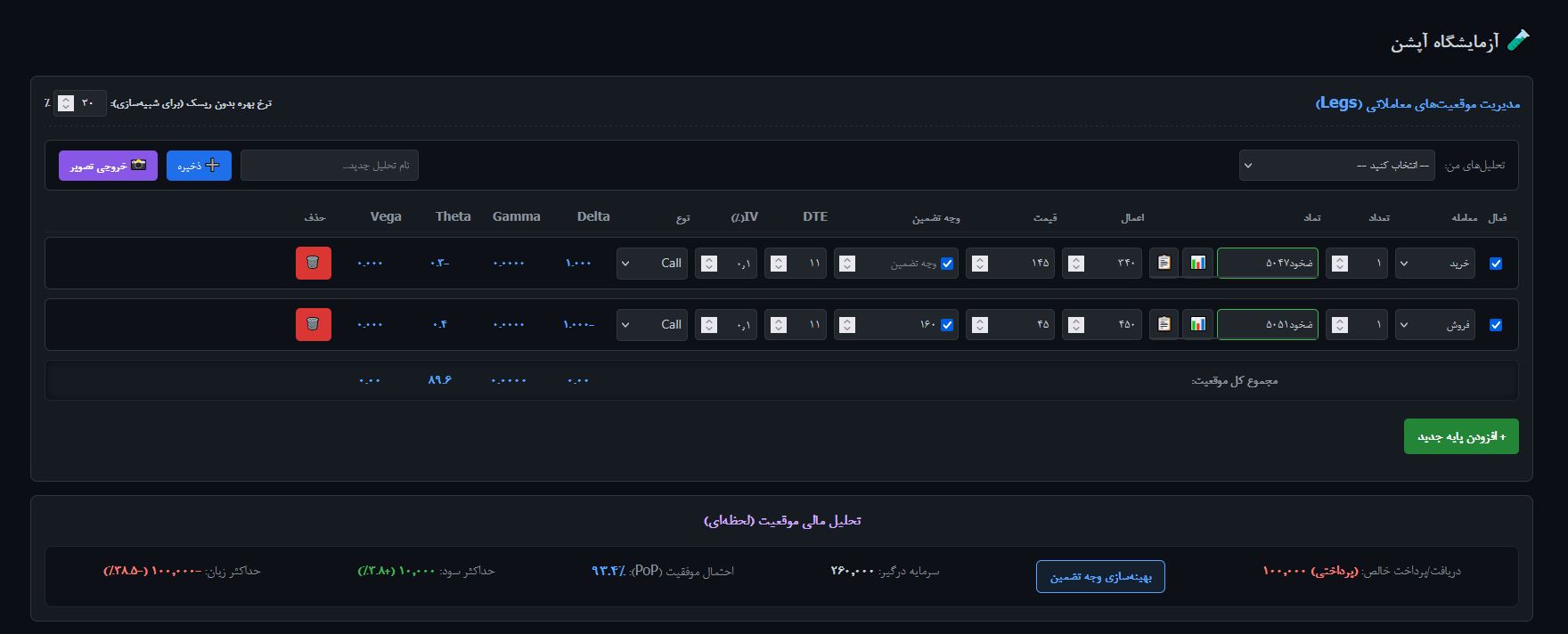Click the Delta column header

593,216
